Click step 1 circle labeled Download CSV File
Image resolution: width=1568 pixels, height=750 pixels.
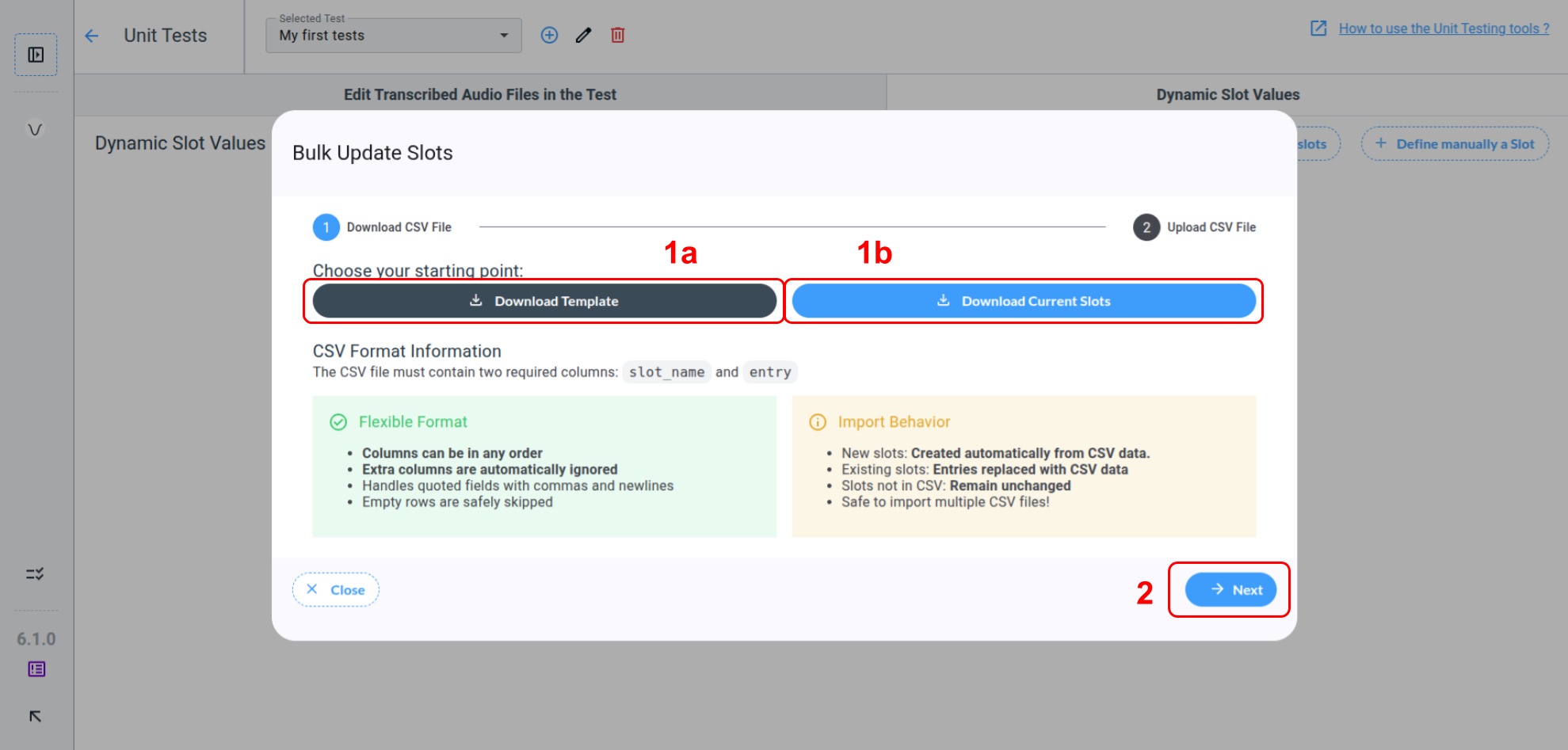(x=326, y=227)
